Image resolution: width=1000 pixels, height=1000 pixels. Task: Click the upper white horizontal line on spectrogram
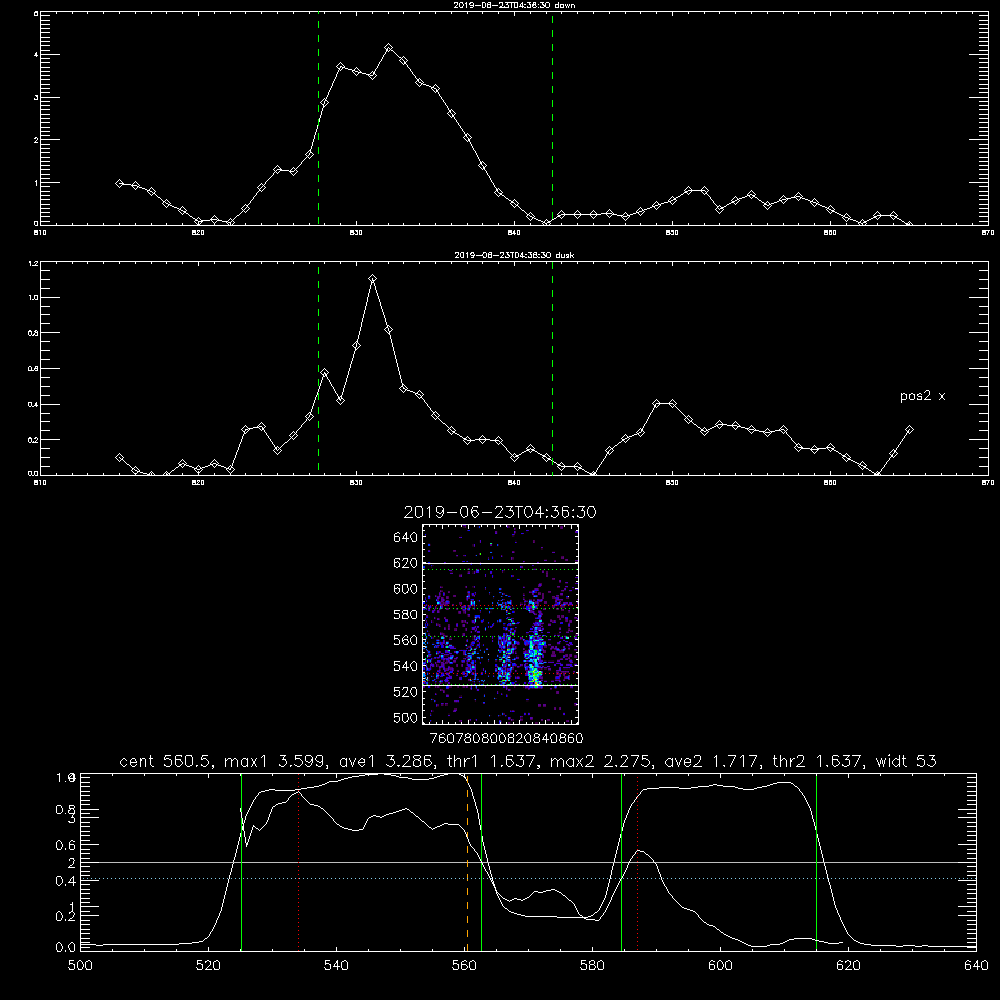(500, 563)
